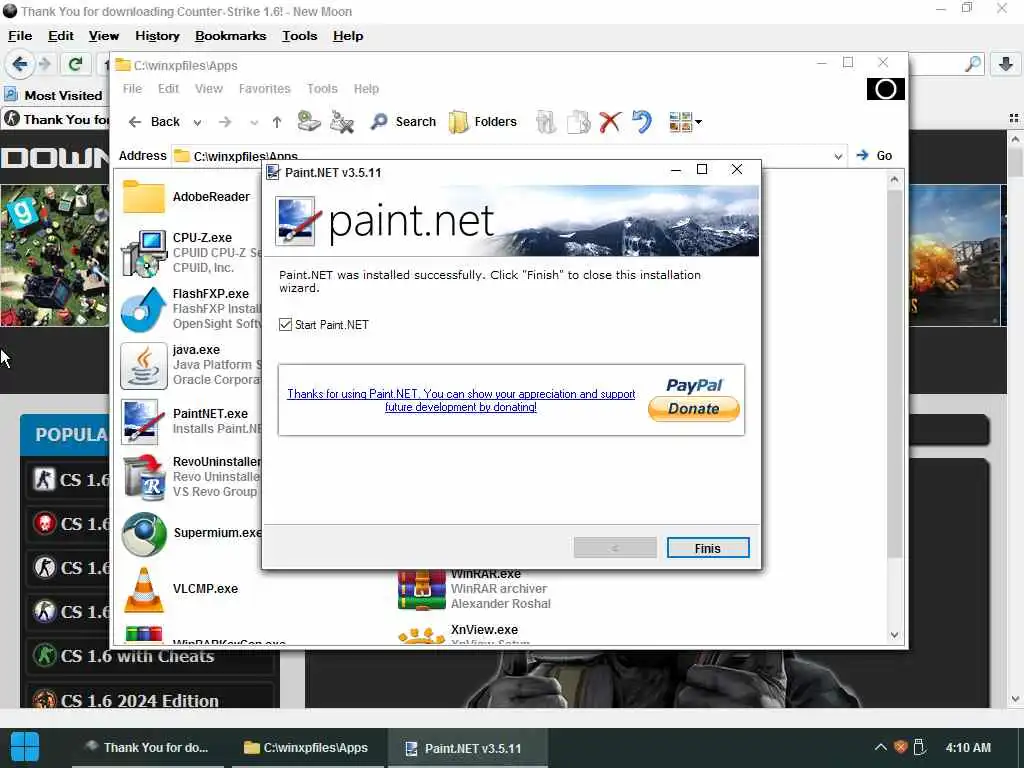The height and width of the screenshot is (768, 1024).
Task: Select CPU-Z.exe file icon
Action: click(x=144, y=253)
